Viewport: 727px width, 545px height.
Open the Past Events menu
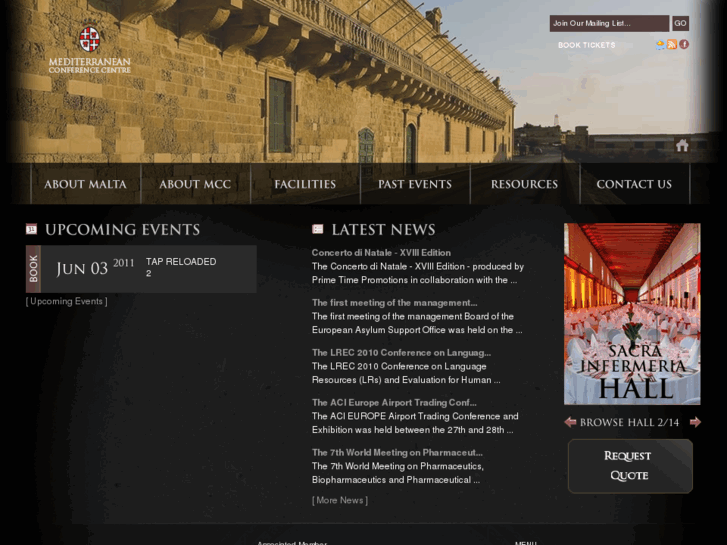(x=415, y=184)
